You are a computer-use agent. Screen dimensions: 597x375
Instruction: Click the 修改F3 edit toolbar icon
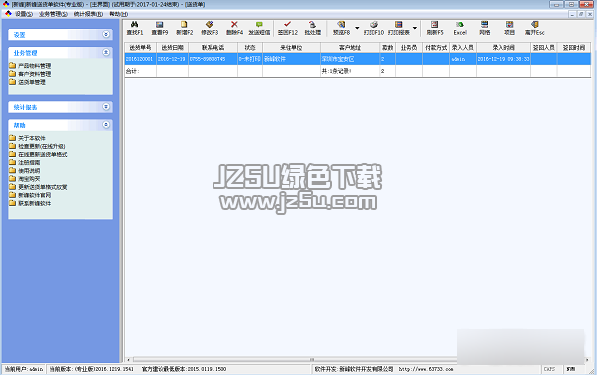tap(209, 25)
